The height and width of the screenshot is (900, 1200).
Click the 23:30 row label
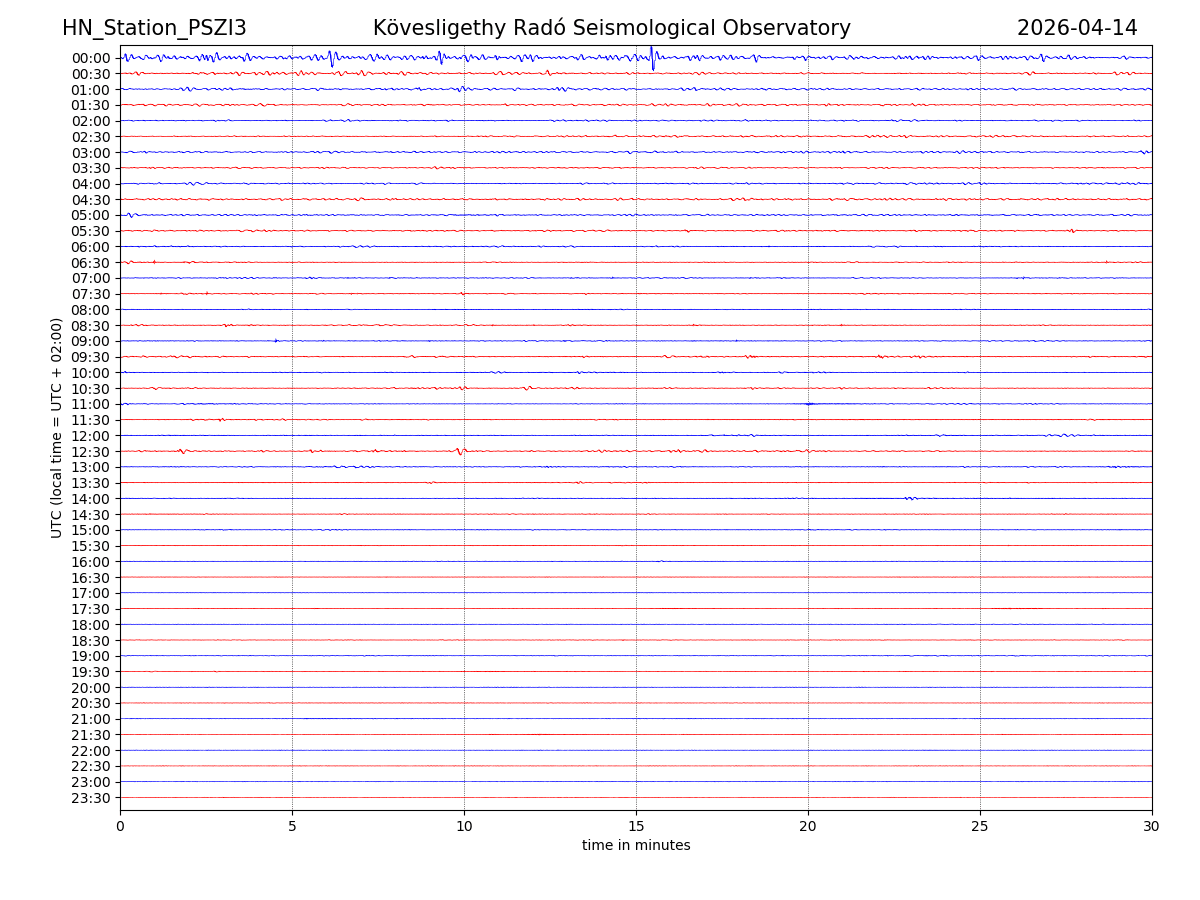click(91, 798)
